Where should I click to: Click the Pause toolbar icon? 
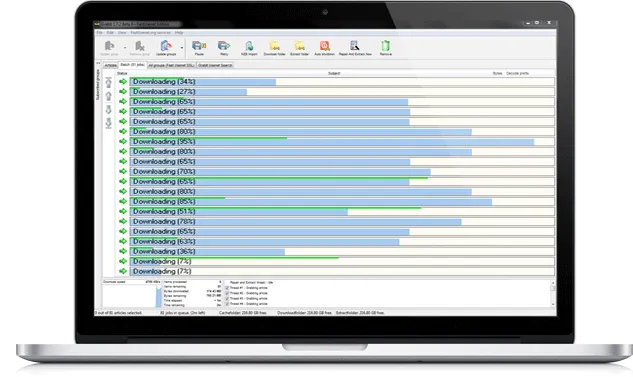(x=199, y=46)
